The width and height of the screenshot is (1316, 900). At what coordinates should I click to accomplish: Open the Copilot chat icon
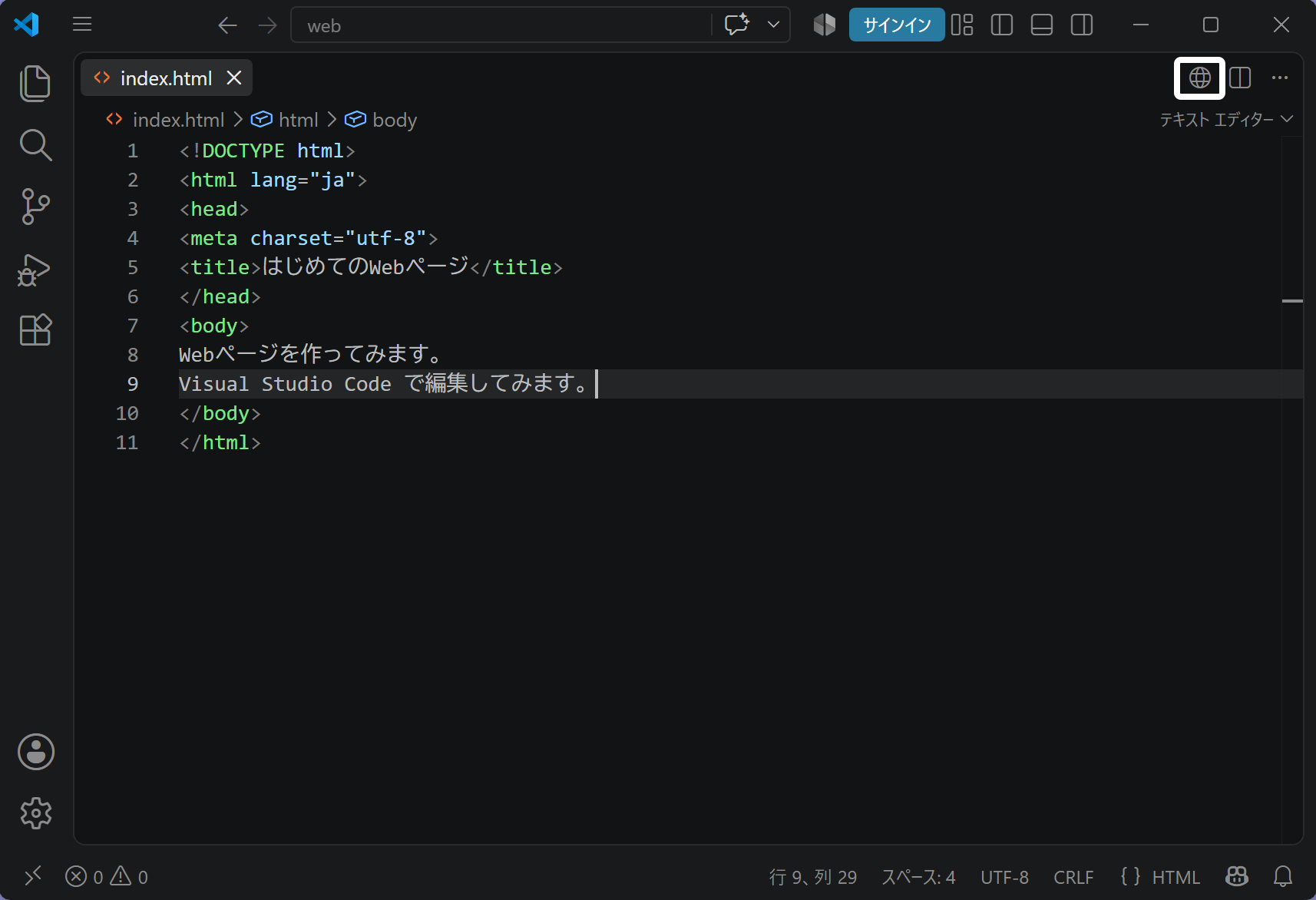pos(737,25)
